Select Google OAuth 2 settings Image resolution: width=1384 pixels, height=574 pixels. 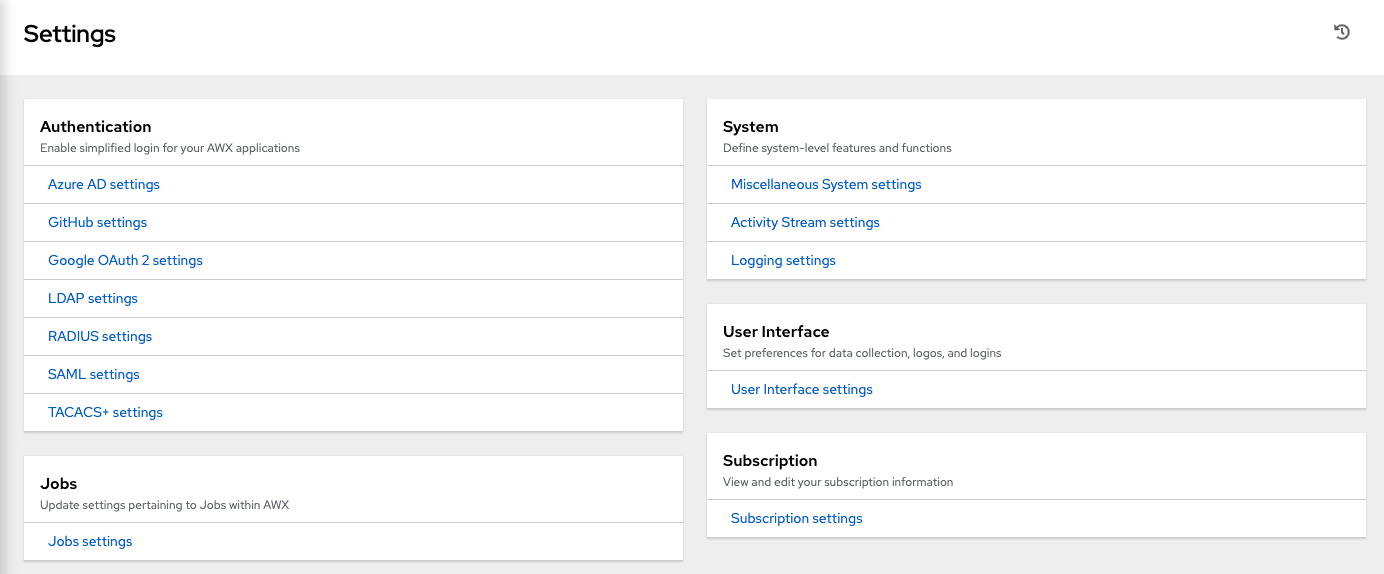point(125,260)
